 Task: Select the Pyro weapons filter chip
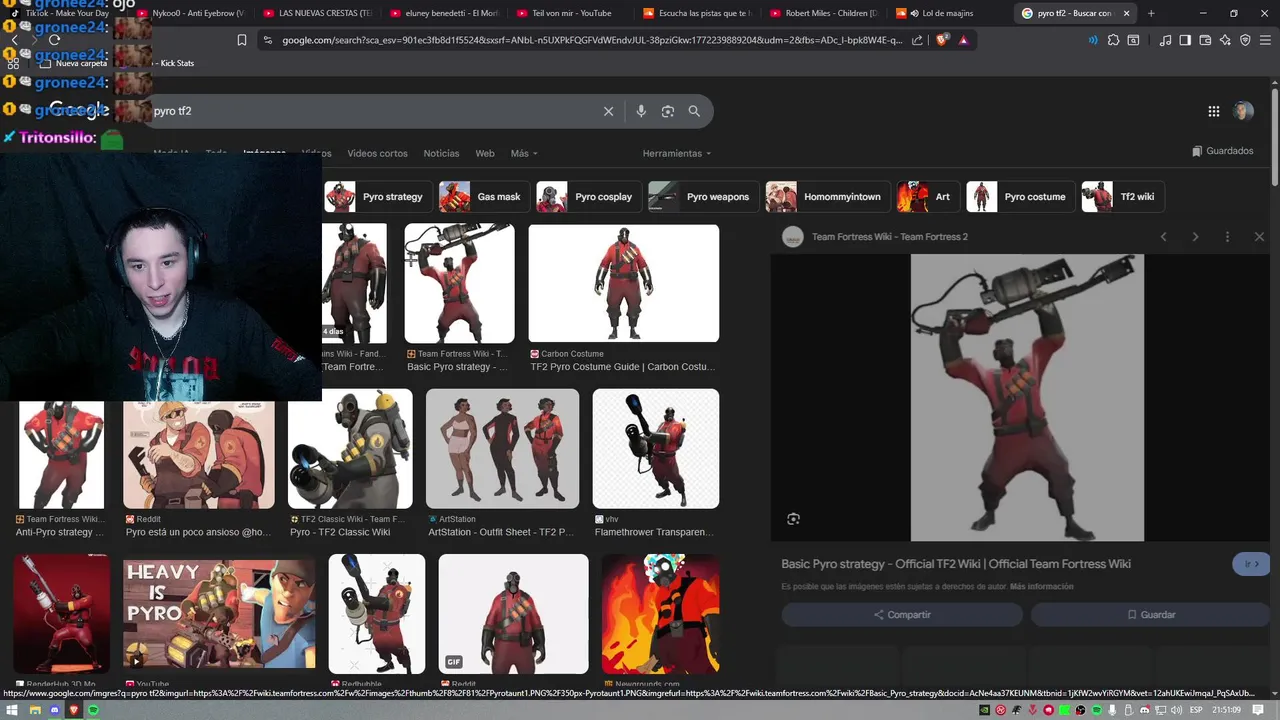[x=703, y=197]
